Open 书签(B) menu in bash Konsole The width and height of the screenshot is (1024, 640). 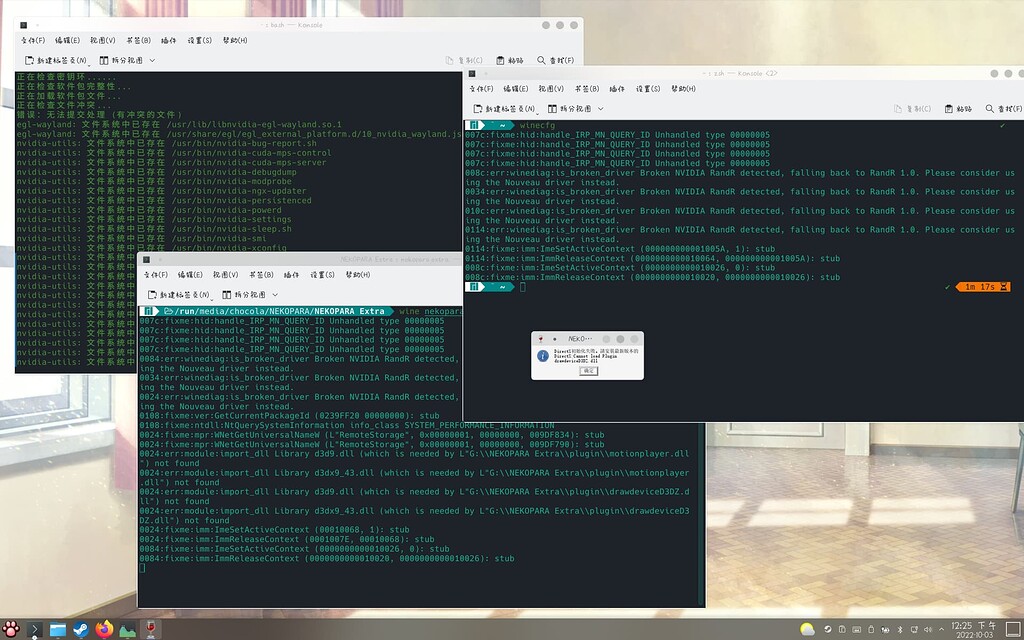click(138, 40)
